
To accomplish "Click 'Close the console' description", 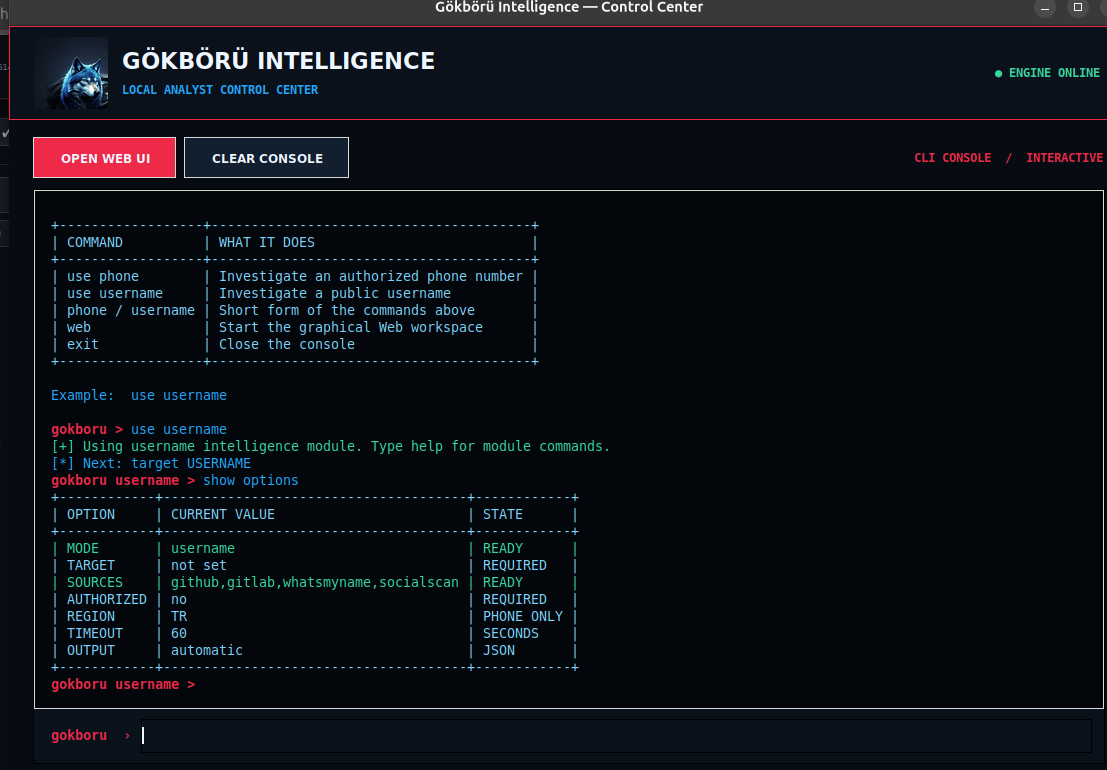I will [x=287, y=344].
